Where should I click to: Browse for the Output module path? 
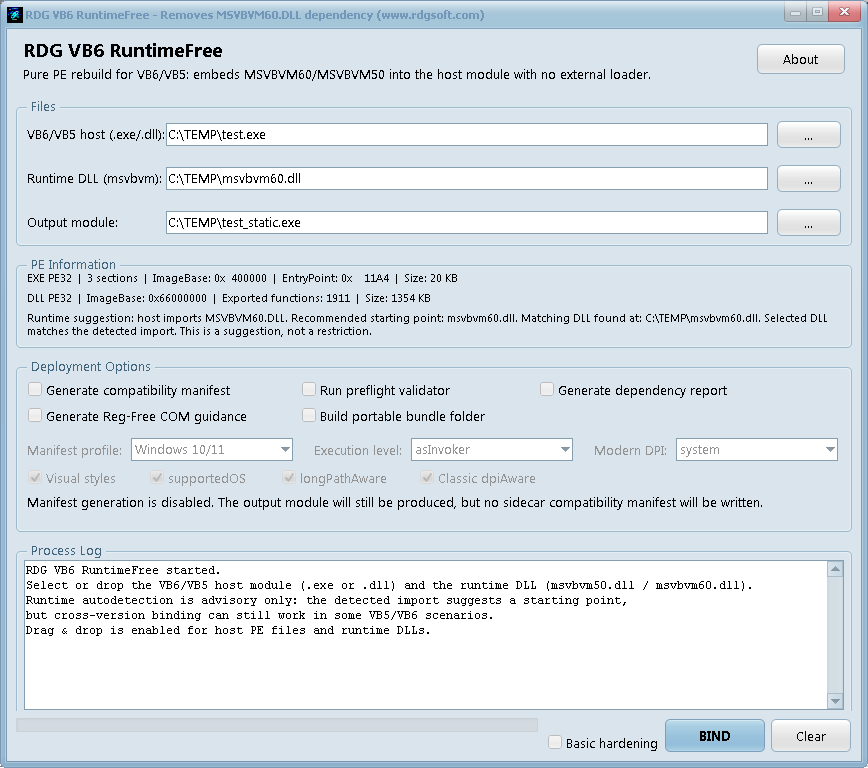(808, 223)
